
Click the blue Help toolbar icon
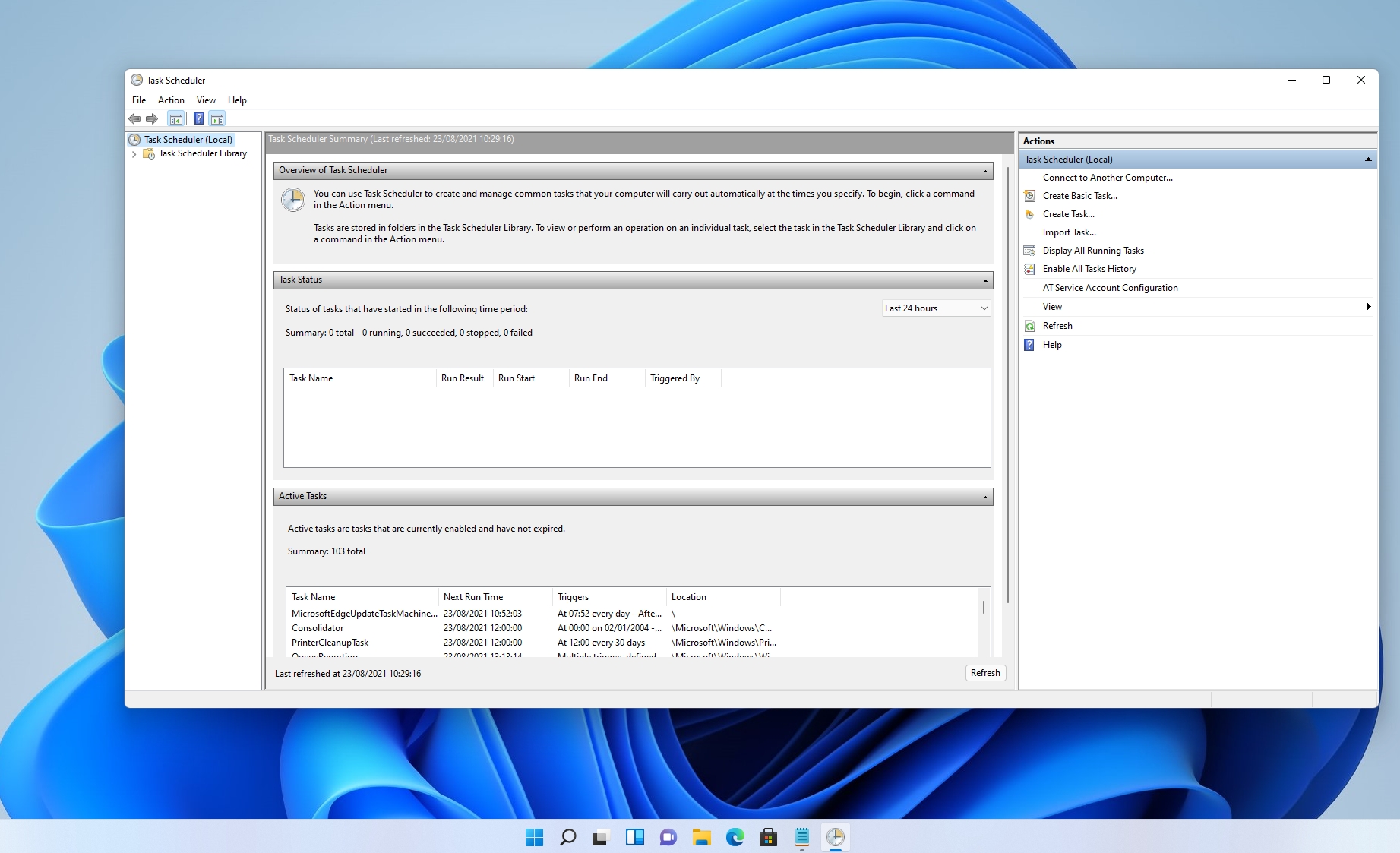click(x=198, y=118)
